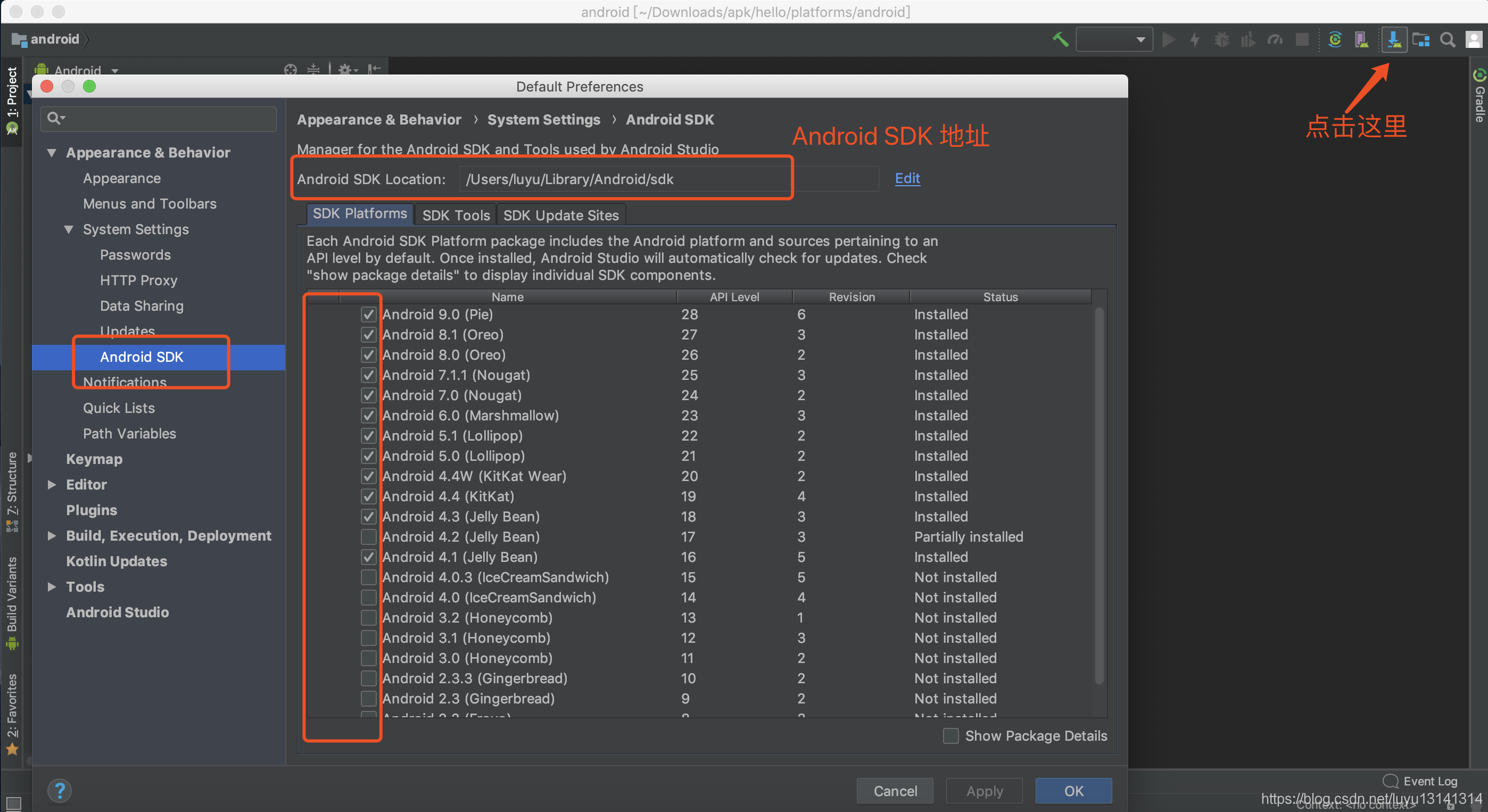This screenshot has height=812, width=1488.
Task: Open the Build Variants tool window
Action: pyautogui.click(x=12, y=603)
